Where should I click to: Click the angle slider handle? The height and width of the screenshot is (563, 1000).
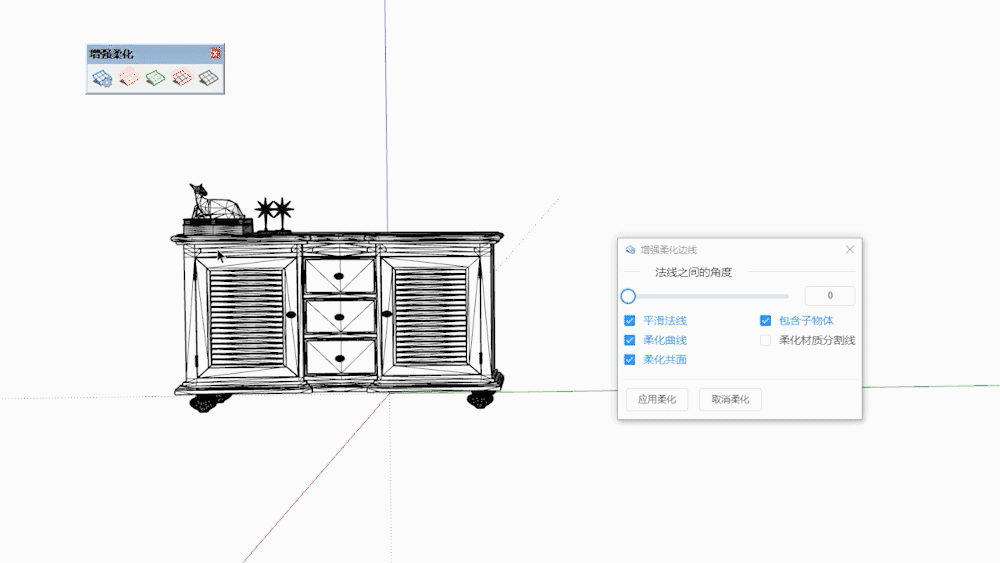pyautogui.click(x=628, y=296)
